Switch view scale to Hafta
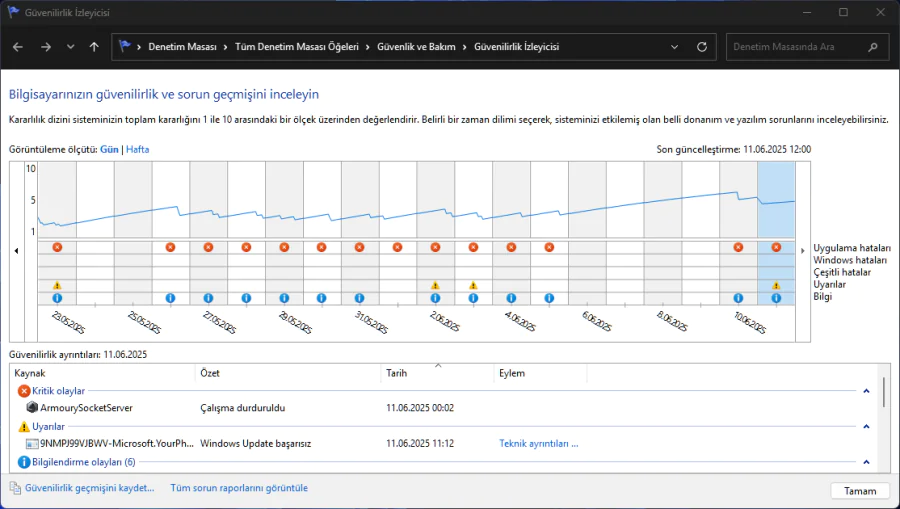This screenshot has height=509, width=900. click(138, 149)
